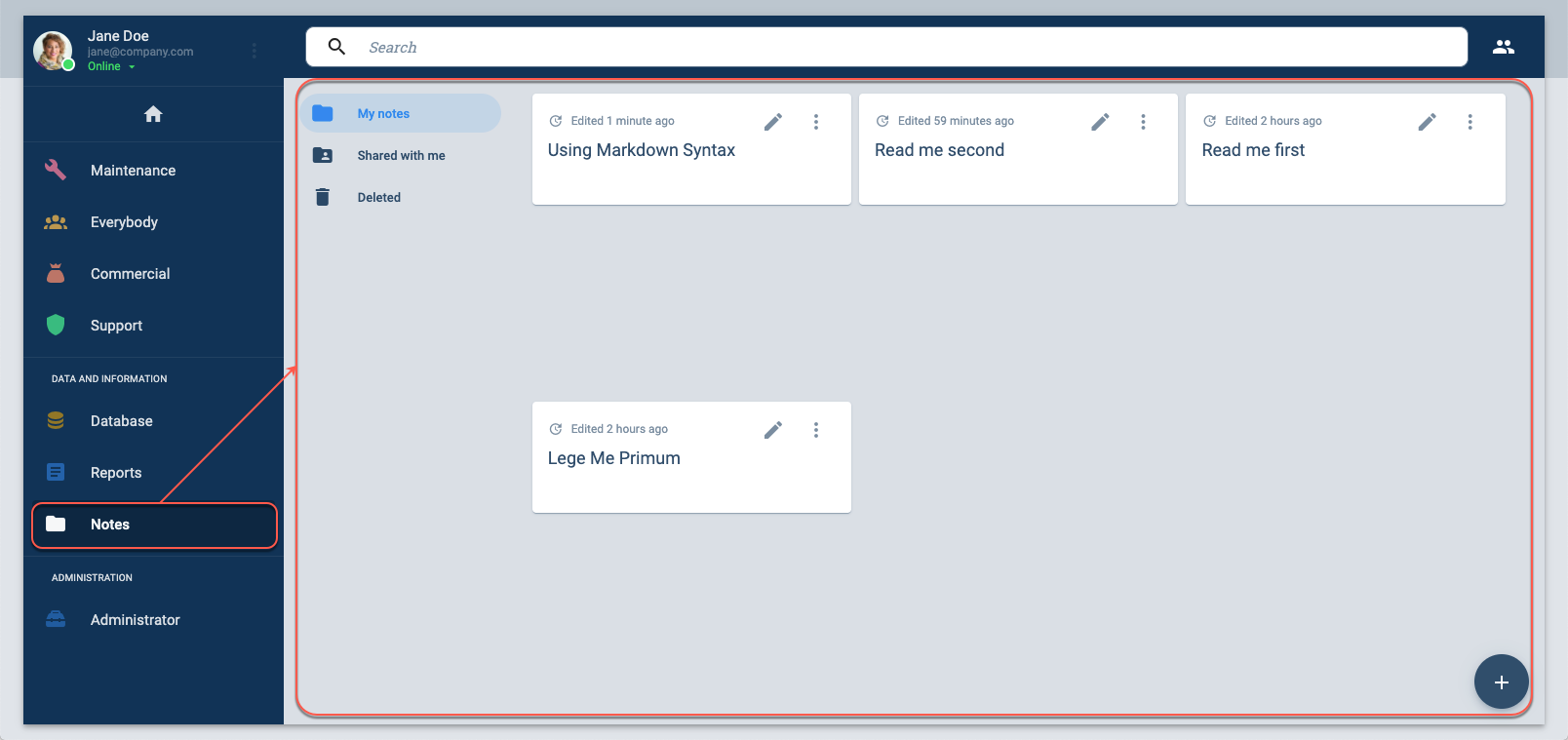This screenshot has height=740, width=1568.
Task: Open the Database coins icon
Action: 56,420
